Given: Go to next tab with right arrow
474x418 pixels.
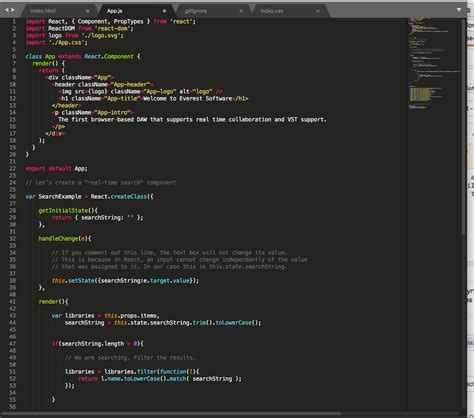Looking at the screenshot, I should click(x=13, y=10).
